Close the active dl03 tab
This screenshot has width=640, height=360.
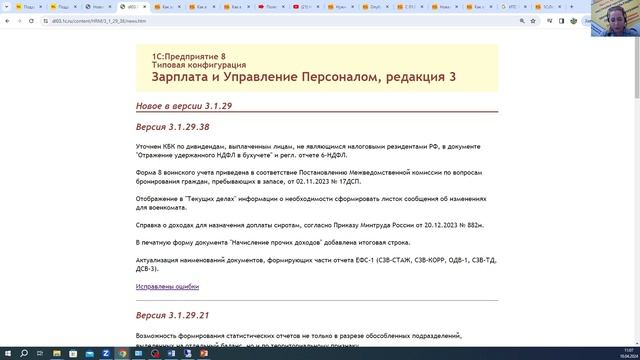point(144,7)
